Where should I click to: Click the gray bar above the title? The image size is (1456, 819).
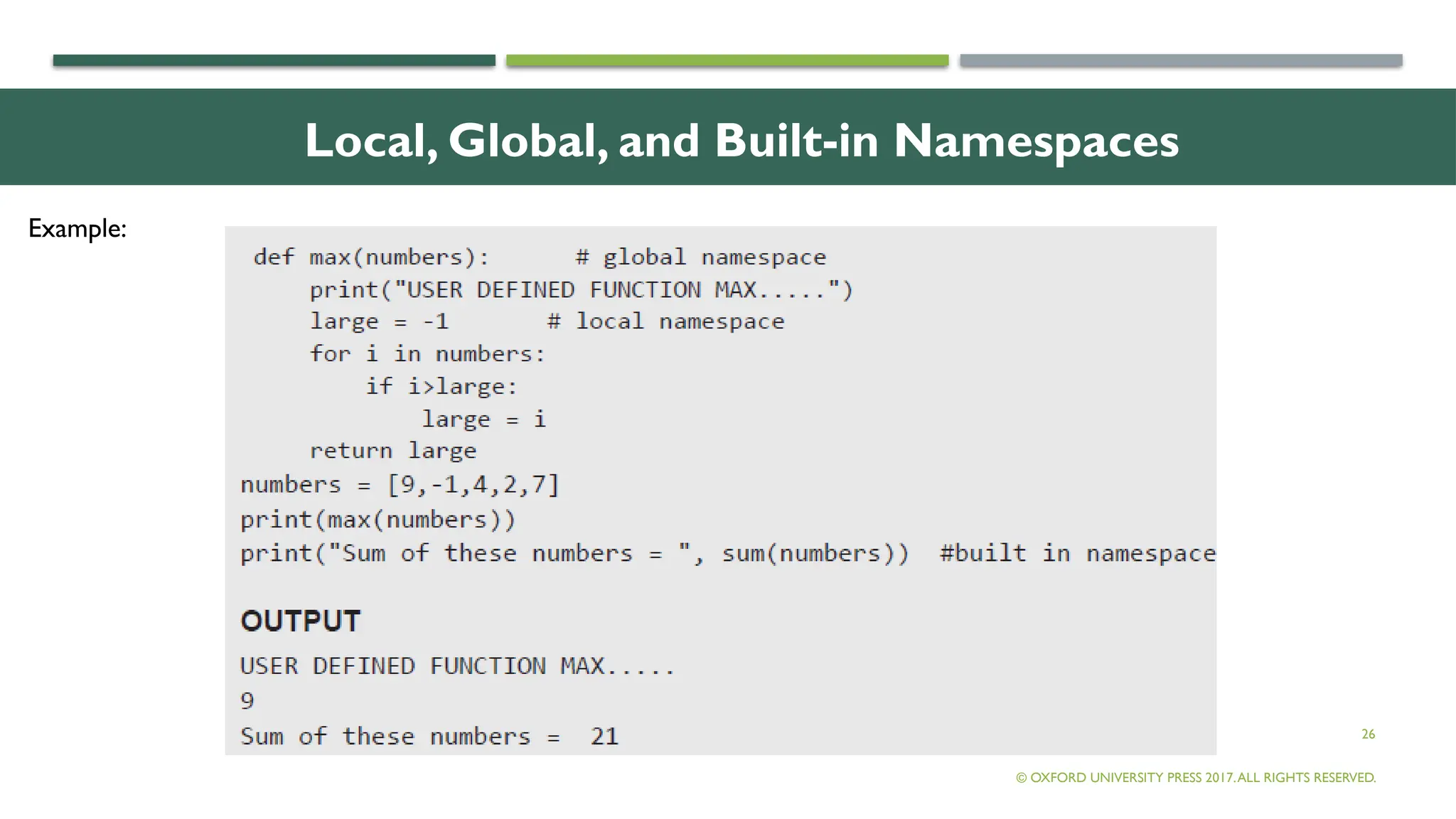(x=1180, y=60)
